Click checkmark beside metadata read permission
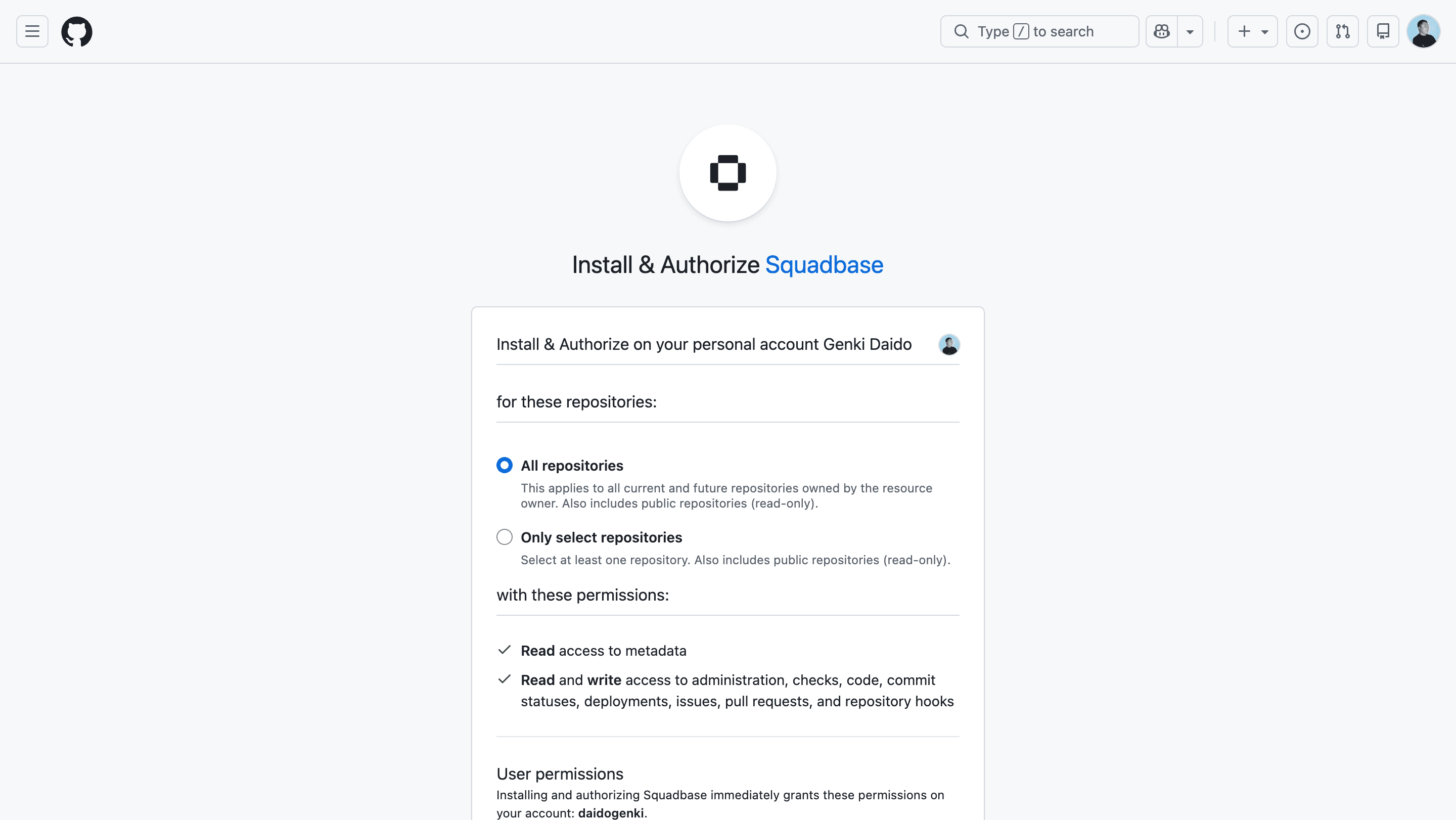This screenshot has width=1456, height=820. pos(504,650)
